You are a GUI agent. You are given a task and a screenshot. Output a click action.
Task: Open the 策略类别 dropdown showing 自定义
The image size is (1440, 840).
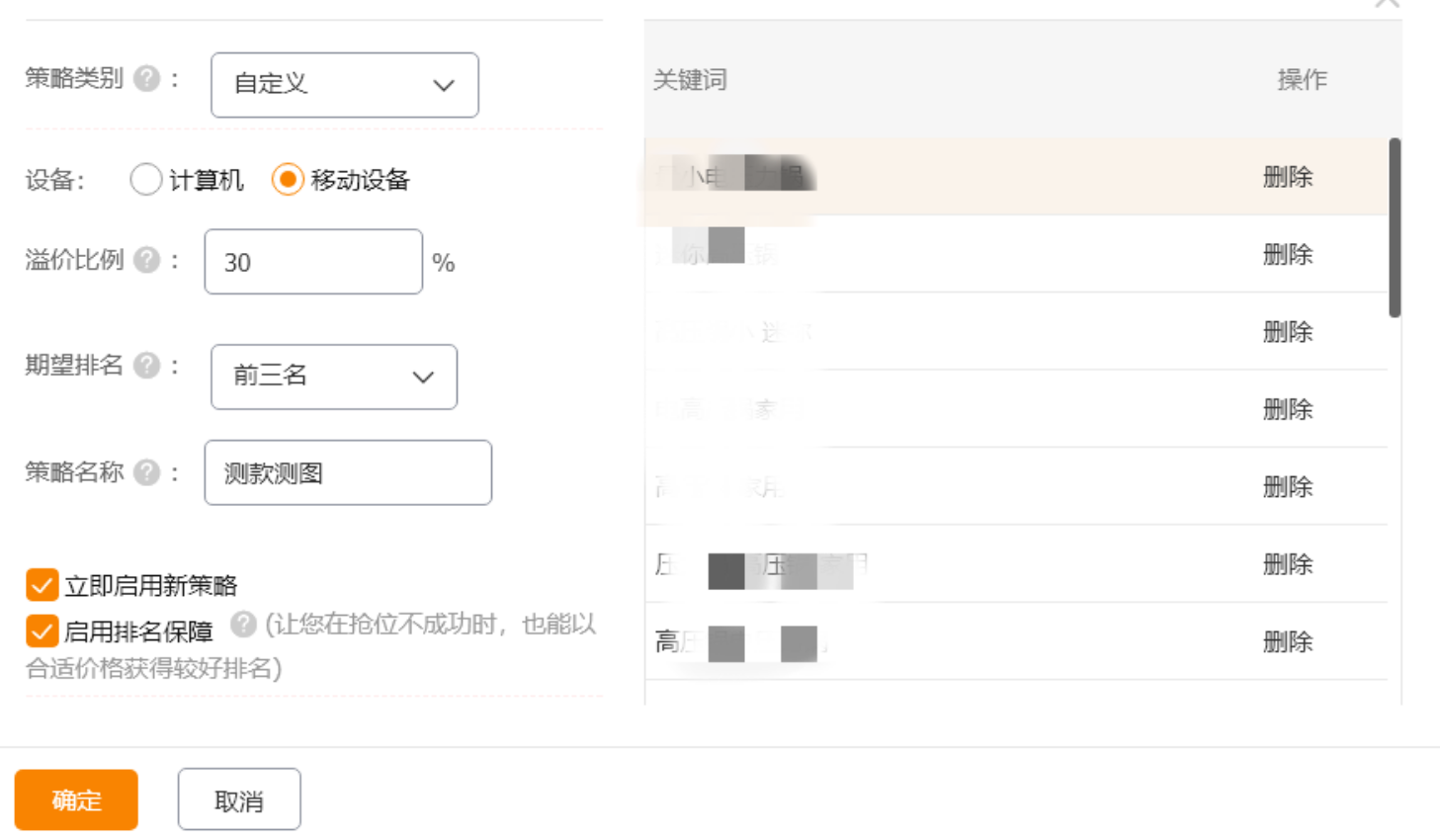344,85
